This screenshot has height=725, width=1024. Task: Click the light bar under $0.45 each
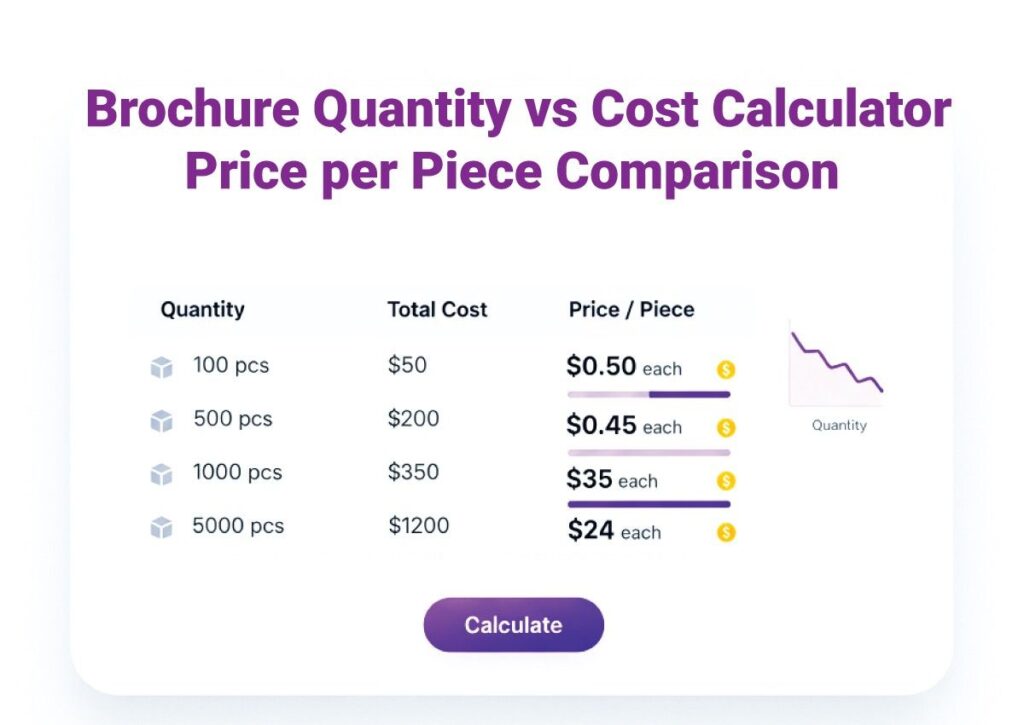tap(648, 453)
